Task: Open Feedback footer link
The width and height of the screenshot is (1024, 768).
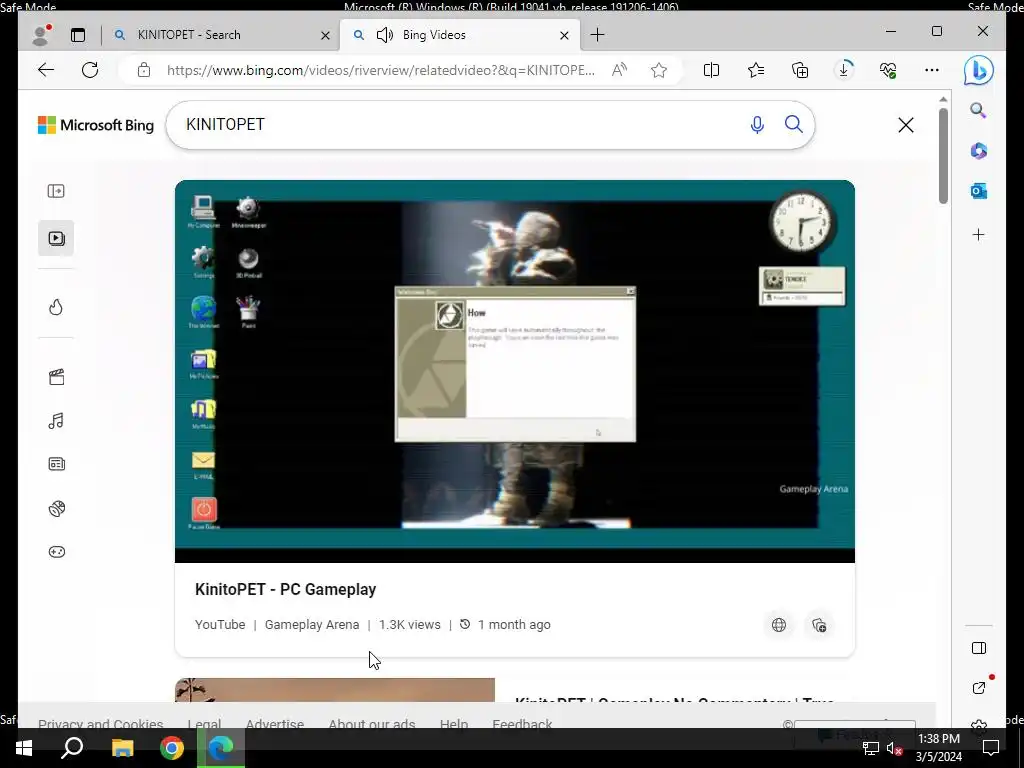Action: tap(522, 724)
